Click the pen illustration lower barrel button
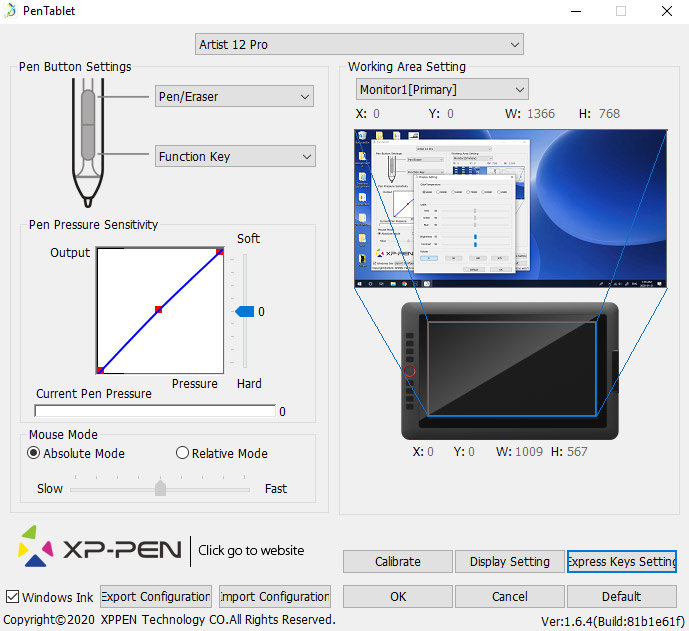689x631 pixels. pos(88,142)
